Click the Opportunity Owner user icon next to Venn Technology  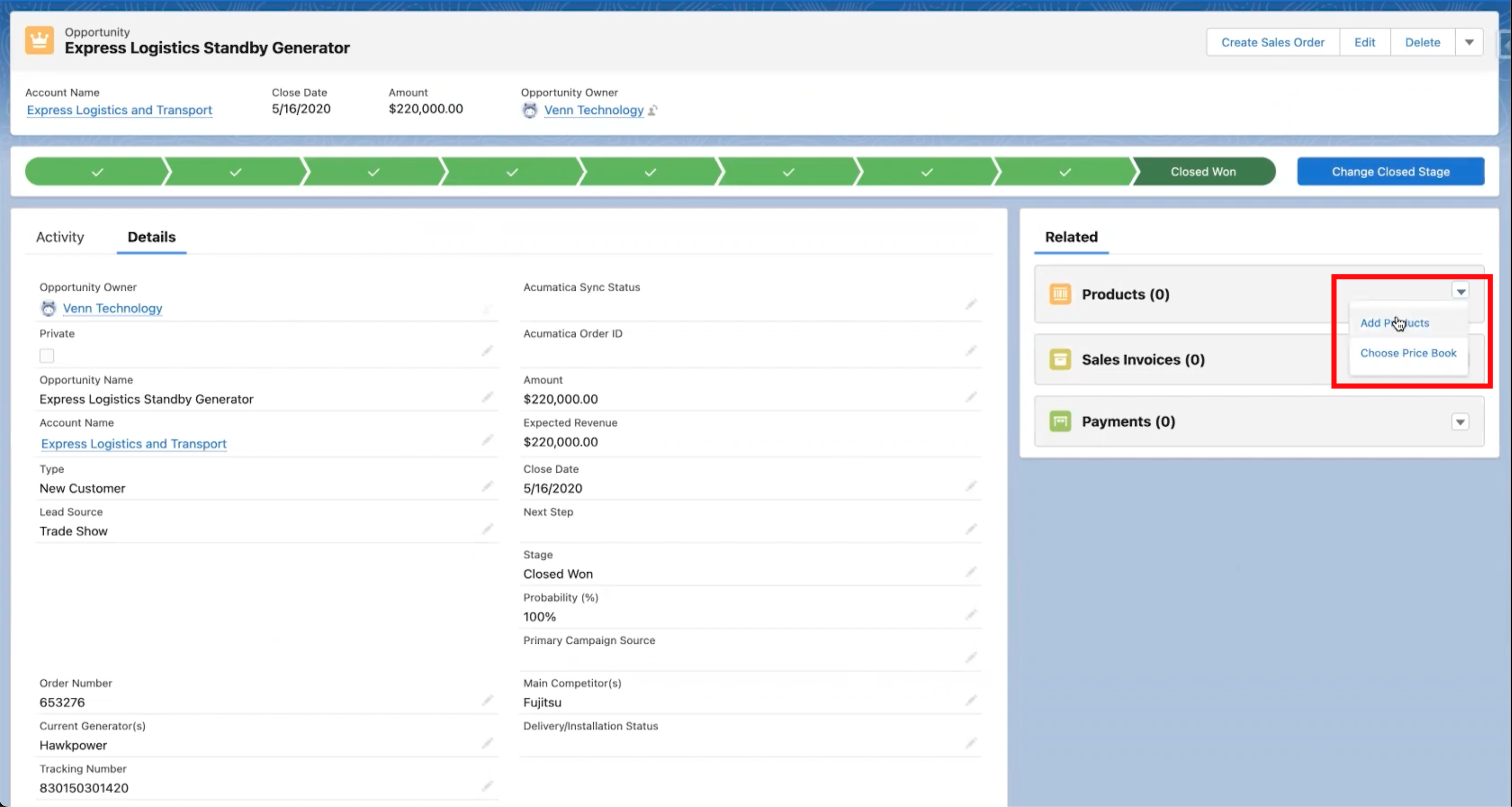(x=48, y=308)
